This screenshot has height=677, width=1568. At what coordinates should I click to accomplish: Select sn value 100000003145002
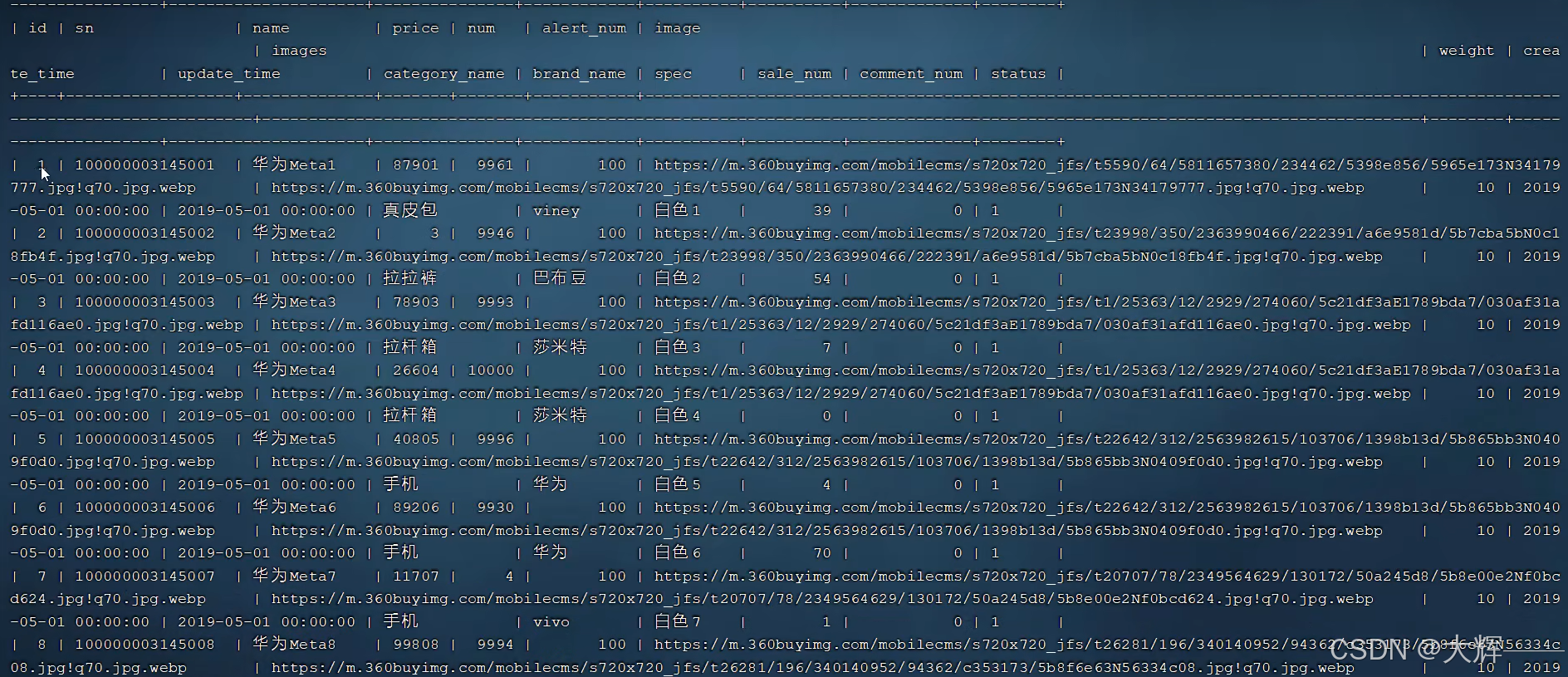[145, 233]
